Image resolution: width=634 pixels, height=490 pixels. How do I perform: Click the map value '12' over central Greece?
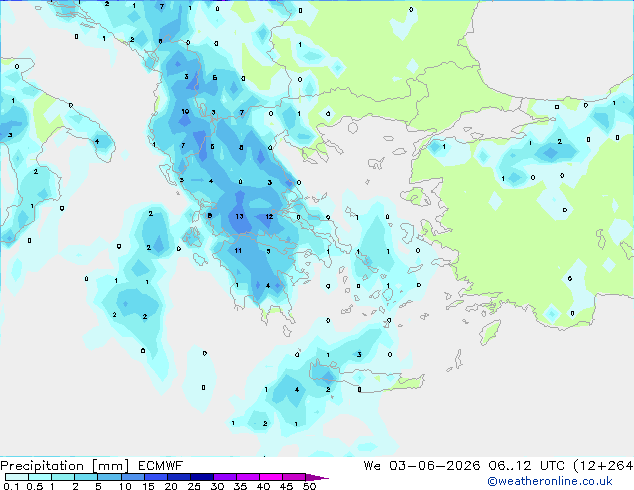pyautogui.click(x=269, y=217)
